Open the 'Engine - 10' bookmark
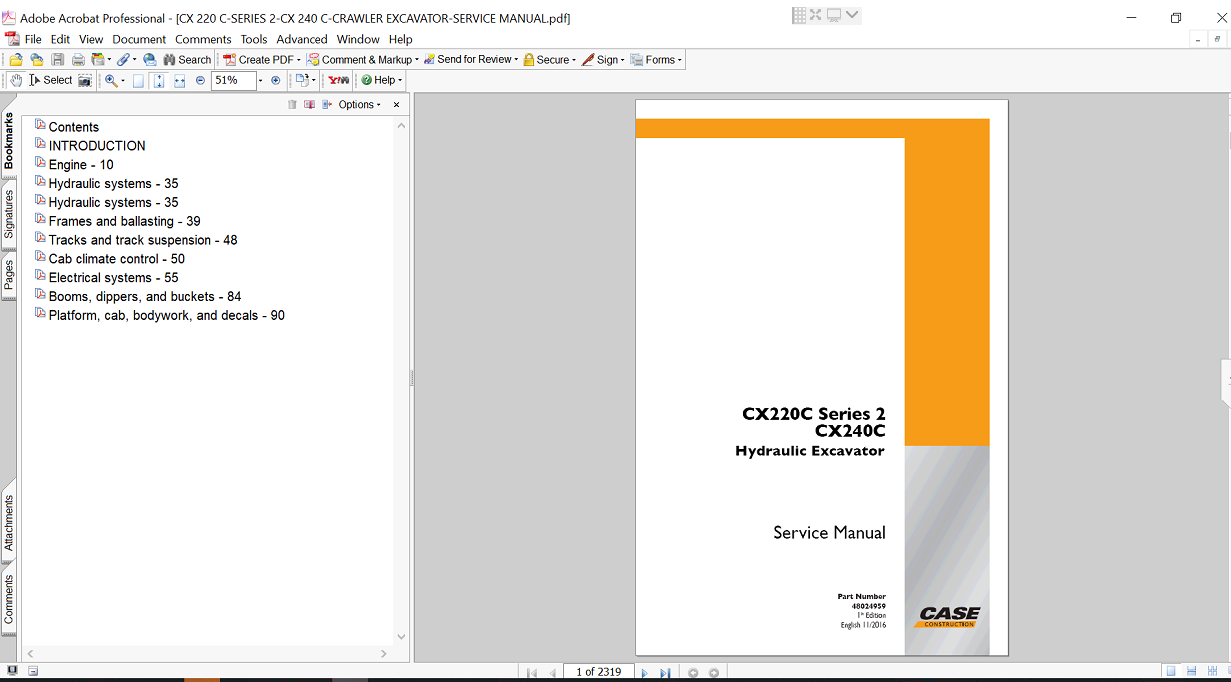The height and width of the screenshot is (682, 1231). (81, 164)
